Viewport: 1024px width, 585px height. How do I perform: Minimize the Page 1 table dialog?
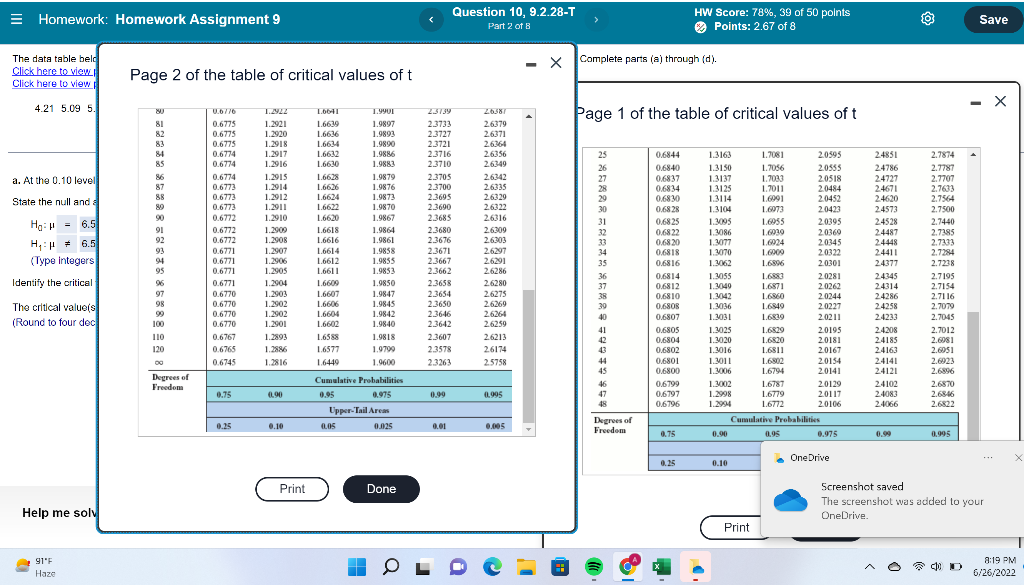point(976,103)
